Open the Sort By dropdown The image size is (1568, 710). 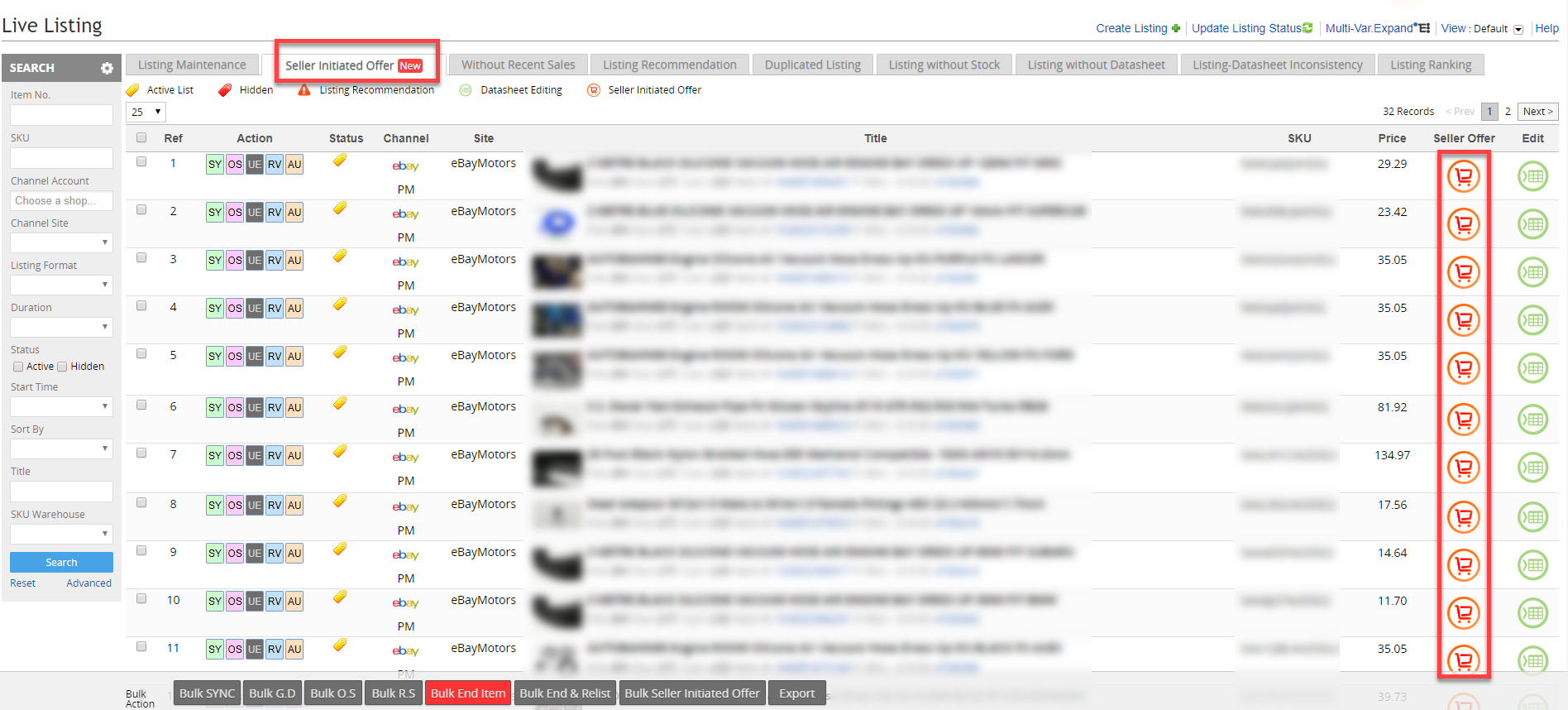tap(61, 449)
